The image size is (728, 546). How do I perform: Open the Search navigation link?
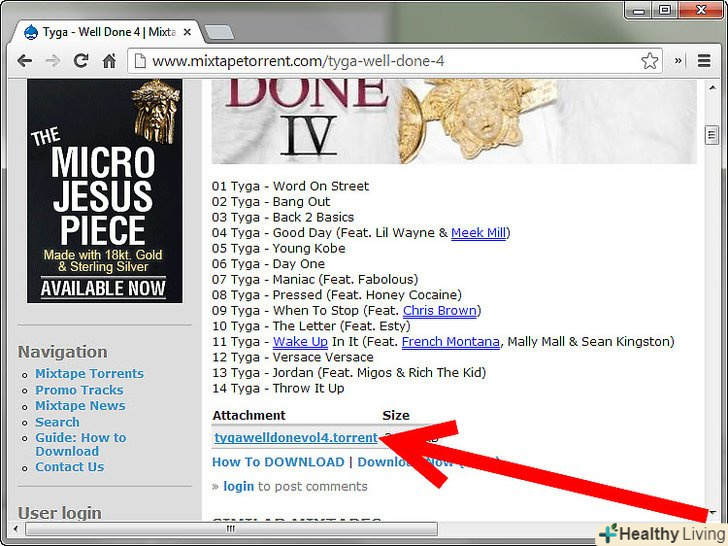(57, 422)
